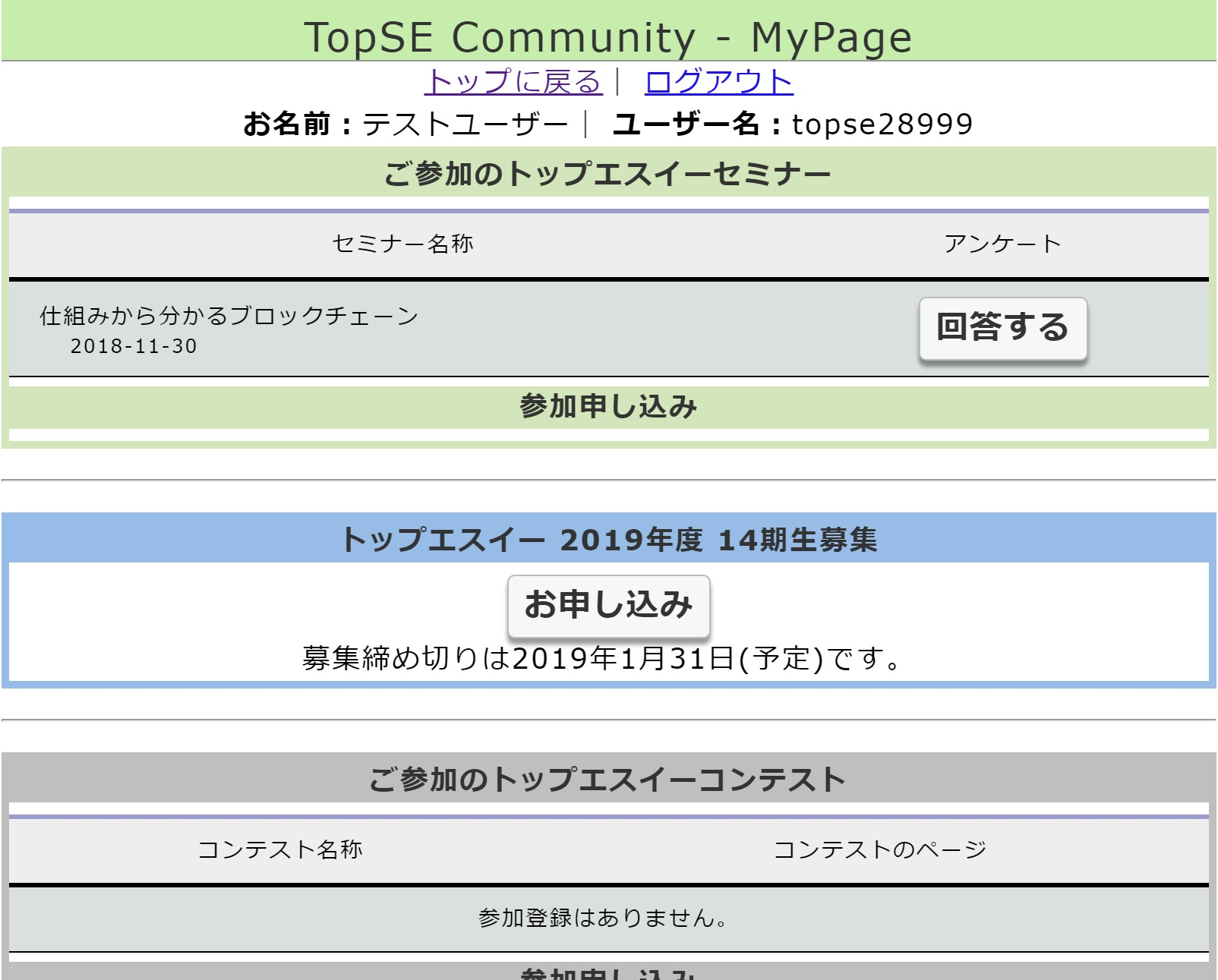Select the 仕組みから分かるブロックチェーン seminar row
This screenshot has height=980, width=1218.
pos(229,316)
